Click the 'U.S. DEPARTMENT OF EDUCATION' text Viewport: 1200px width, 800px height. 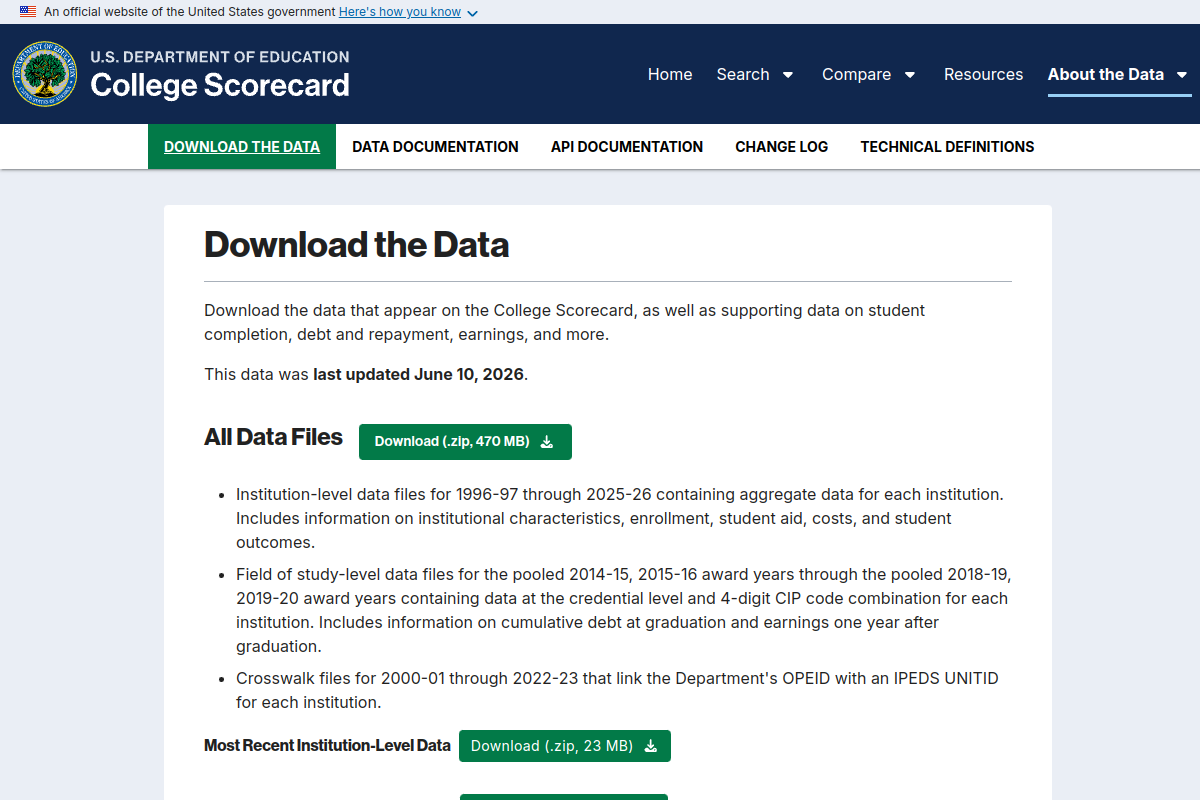coord(220,57)
